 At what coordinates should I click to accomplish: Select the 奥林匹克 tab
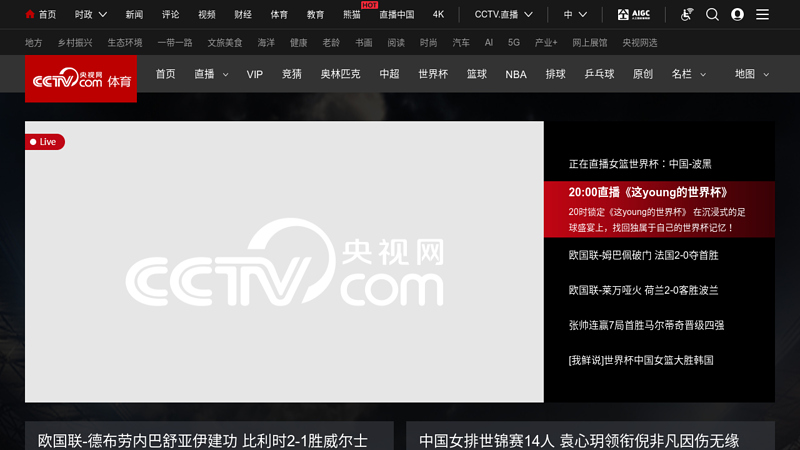pyautogui.click(x=340, y=74)
